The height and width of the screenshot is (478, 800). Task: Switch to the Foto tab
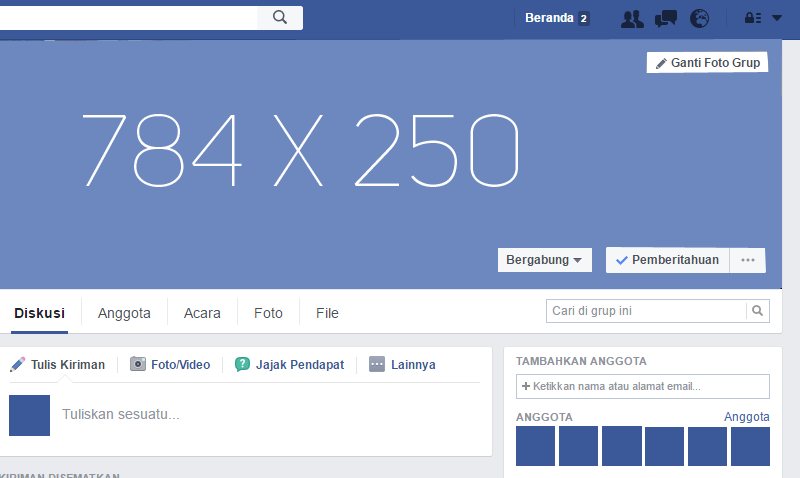pos(268,313)
